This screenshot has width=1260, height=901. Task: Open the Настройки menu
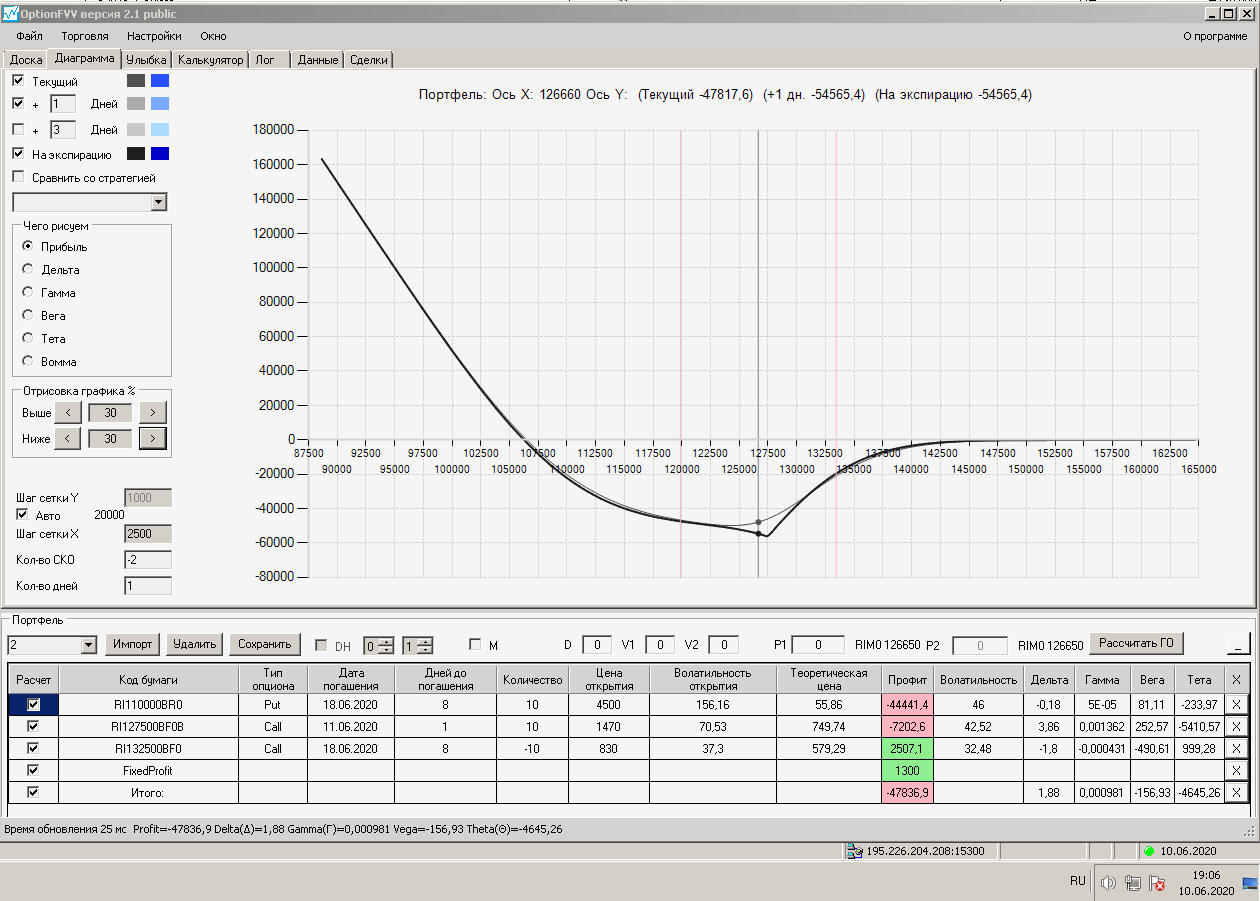154,36
